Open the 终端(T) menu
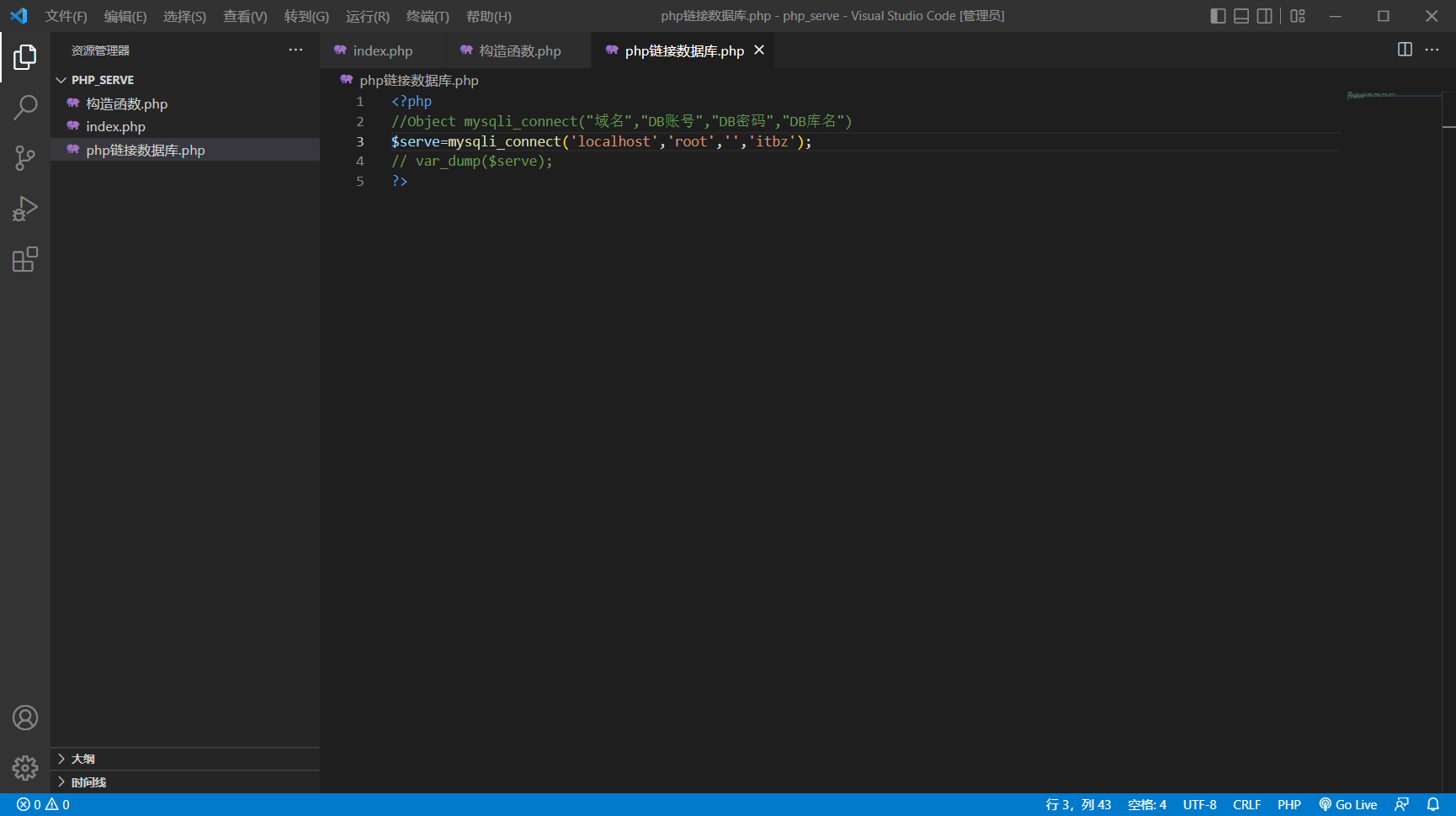Screen dimensions: 1456x816 pos(428,16)
